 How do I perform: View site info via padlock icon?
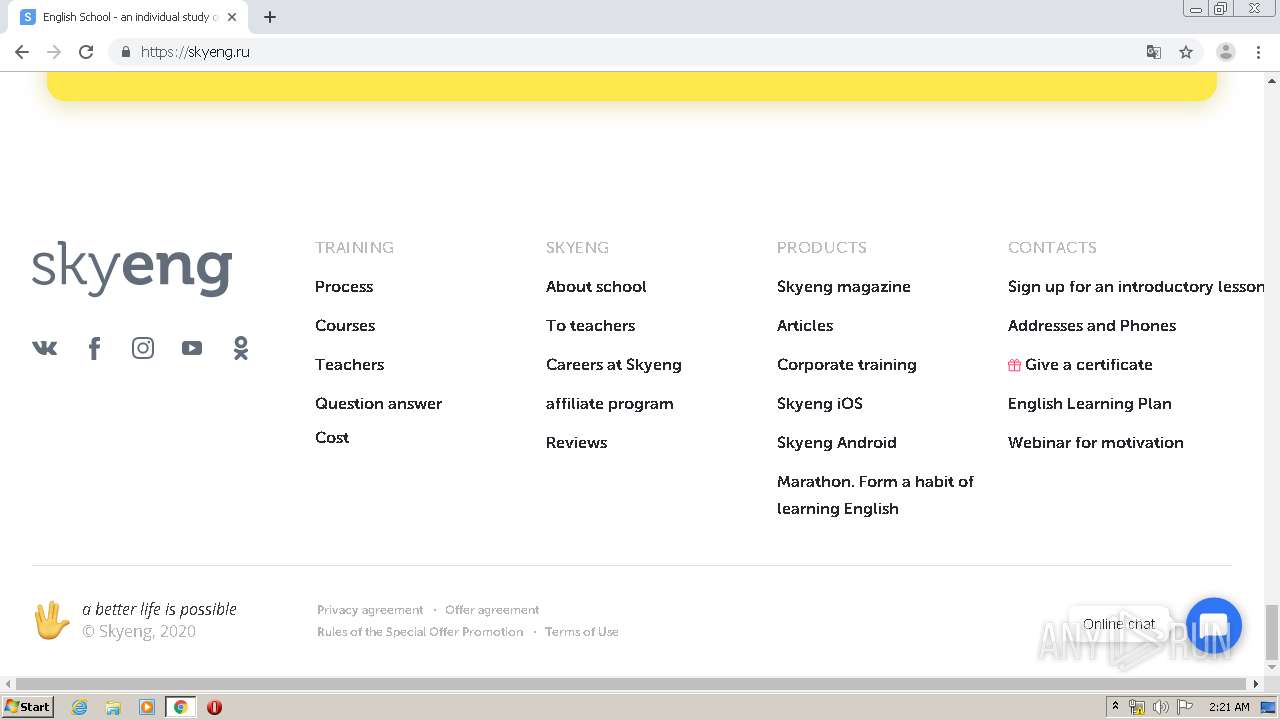pyautogui.click(x=126, y=52)
